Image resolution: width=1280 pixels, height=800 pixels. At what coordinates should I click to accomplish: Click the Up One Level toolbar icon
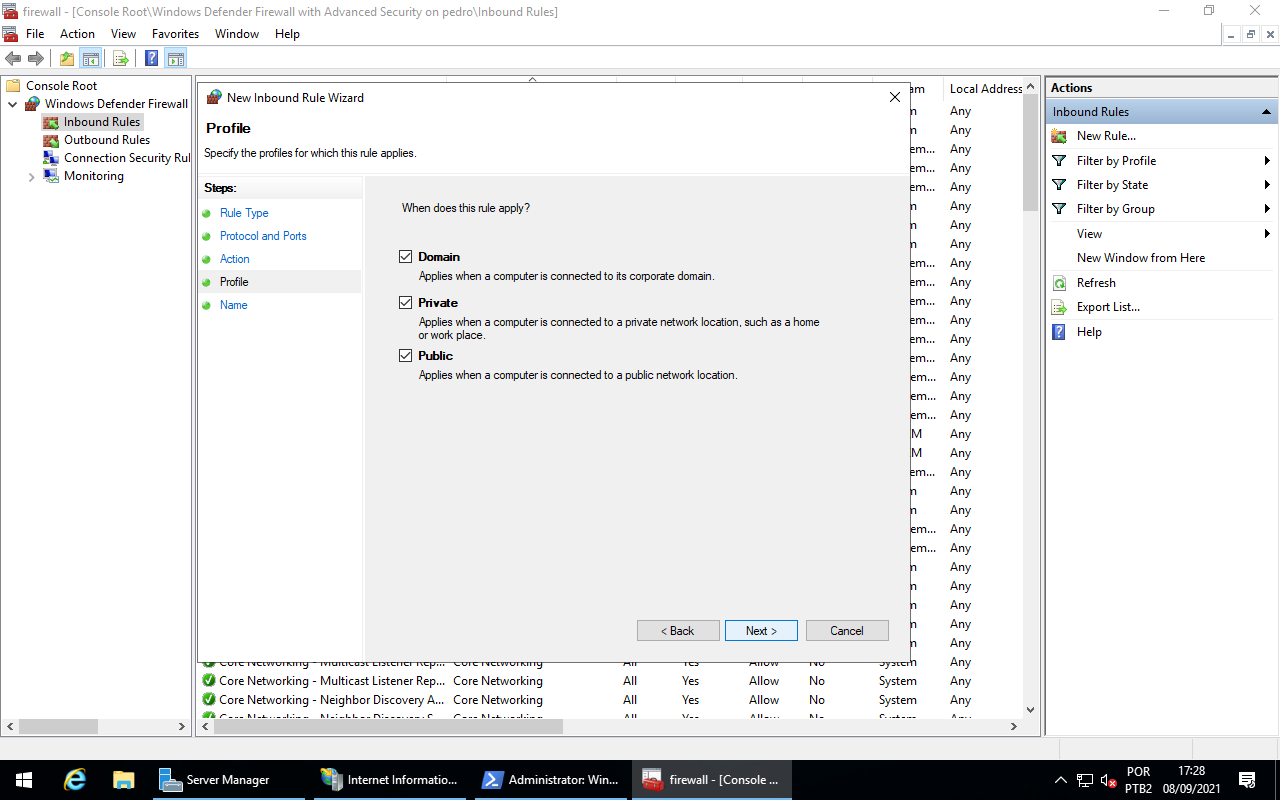coord(66,58)
